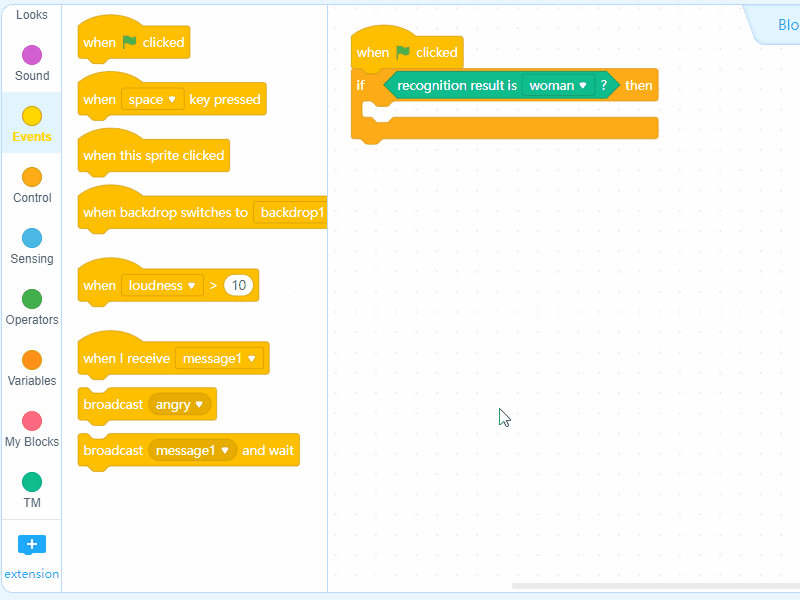This screenshot has height=600, width=800.
Task: Click the 'then' label of if block
Action: [638, 85]
